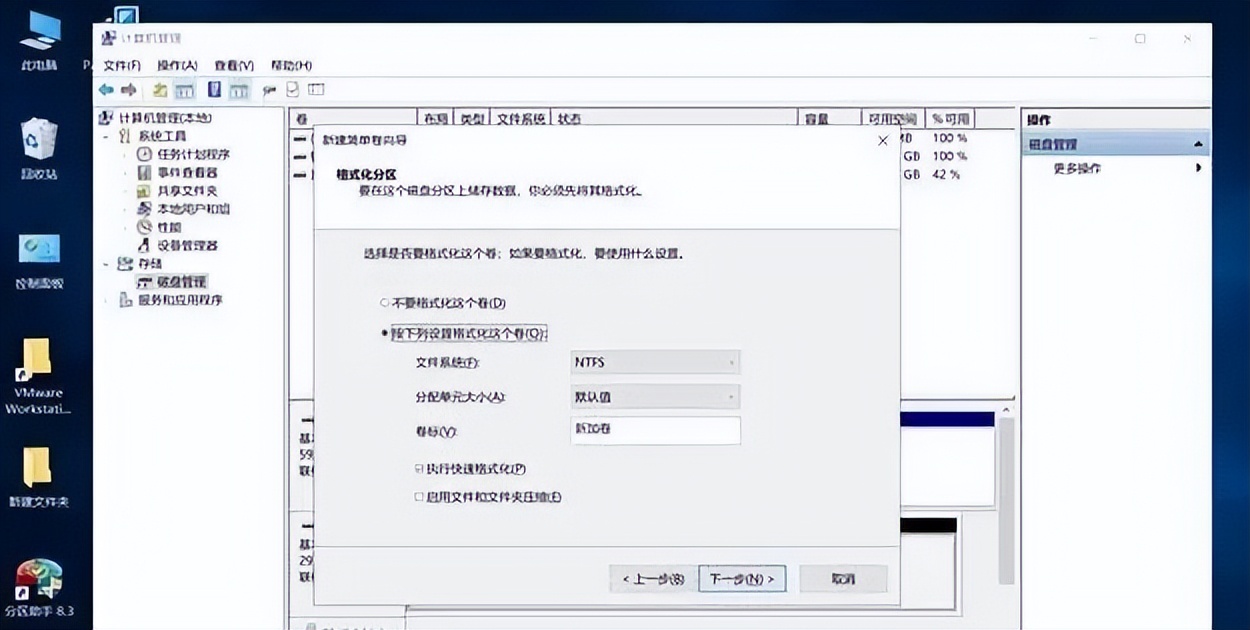Open 此电脑 desktop icon
1250x630 pixels.
point(39,41)
